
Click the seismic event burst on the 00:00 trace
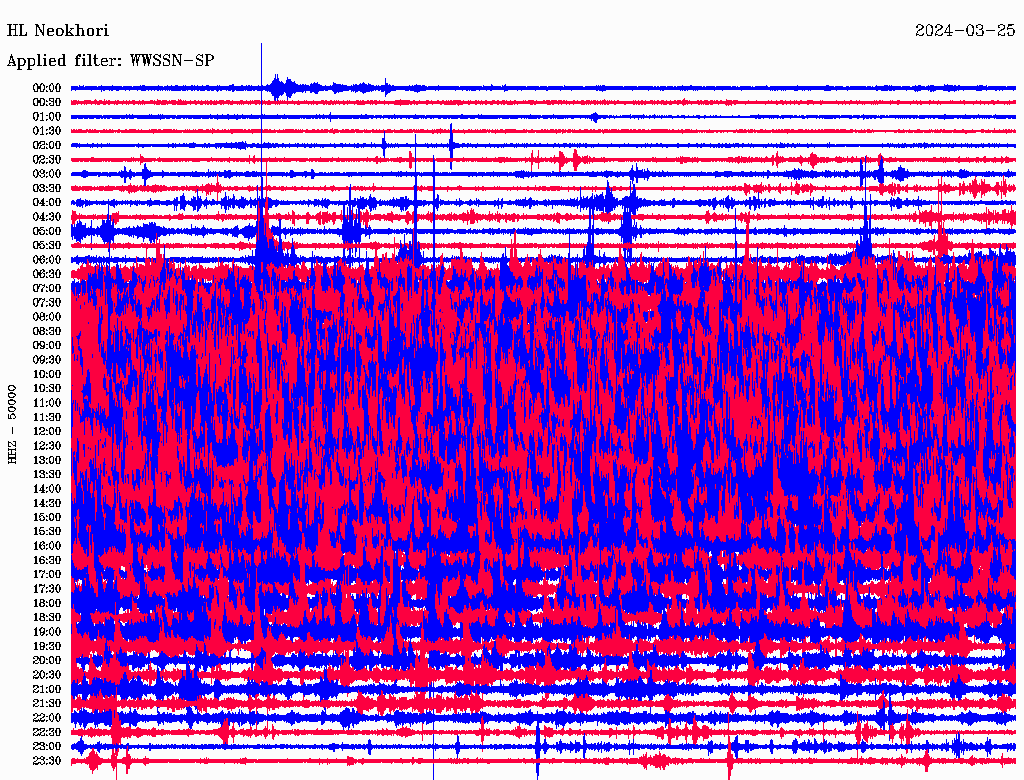pyautogui.click(x=280, y=88)
